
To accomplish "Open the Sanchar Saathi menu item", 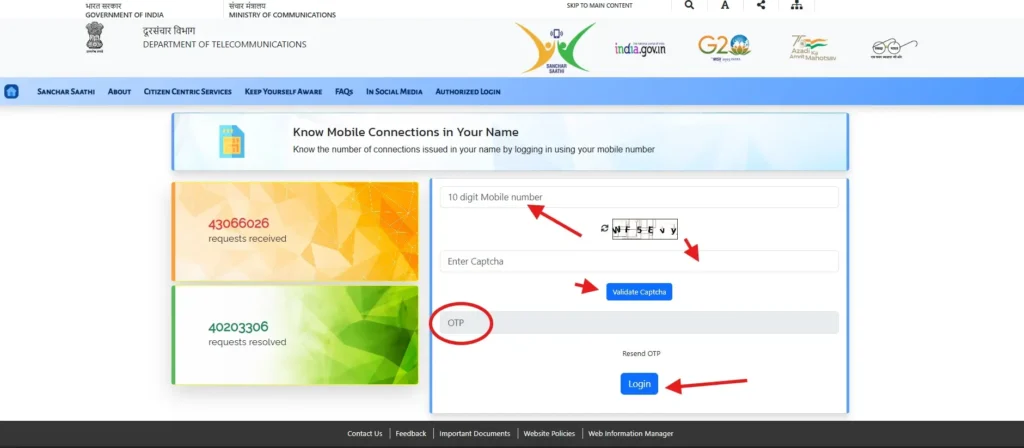I will coord(66,91).
